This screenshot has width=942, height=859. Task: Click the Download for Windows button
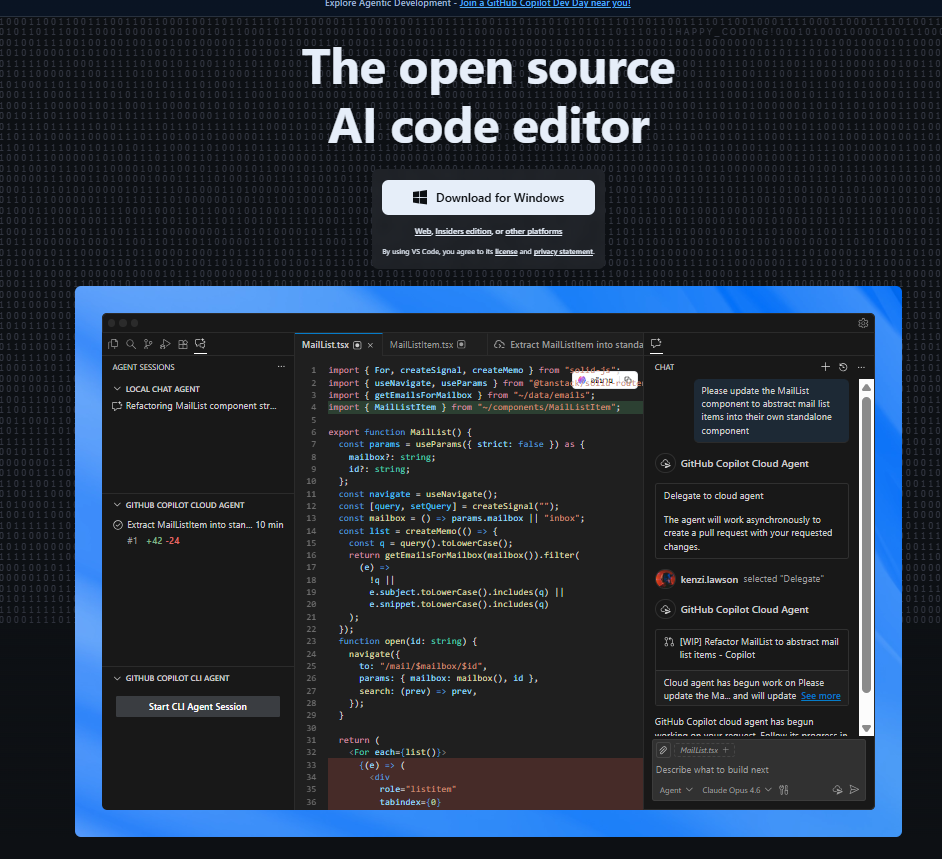point(488,198)
